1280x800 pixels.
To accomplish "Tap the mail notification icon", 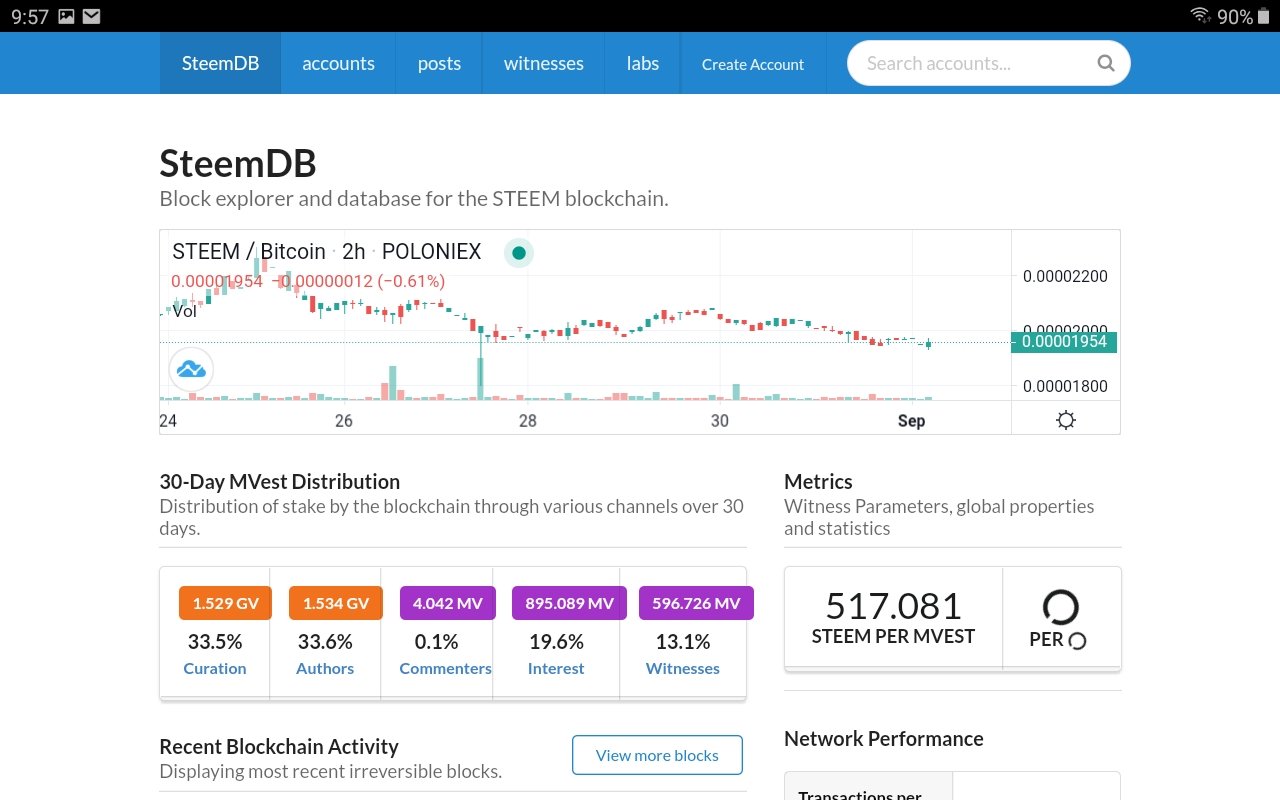I will click(x=91, y=16).
